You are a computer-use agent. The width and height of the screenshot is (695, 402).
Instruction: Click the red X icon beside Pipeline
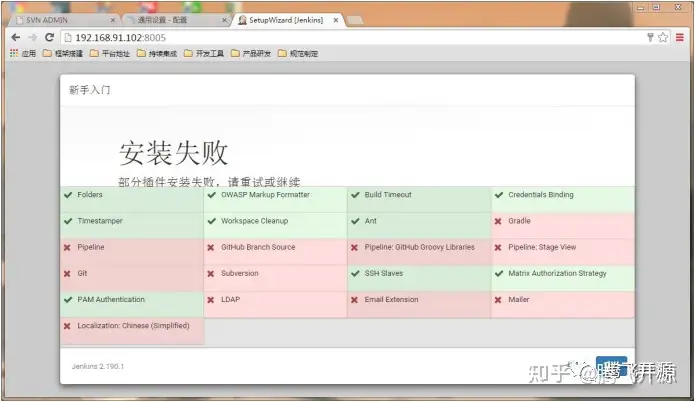(67, 247)
